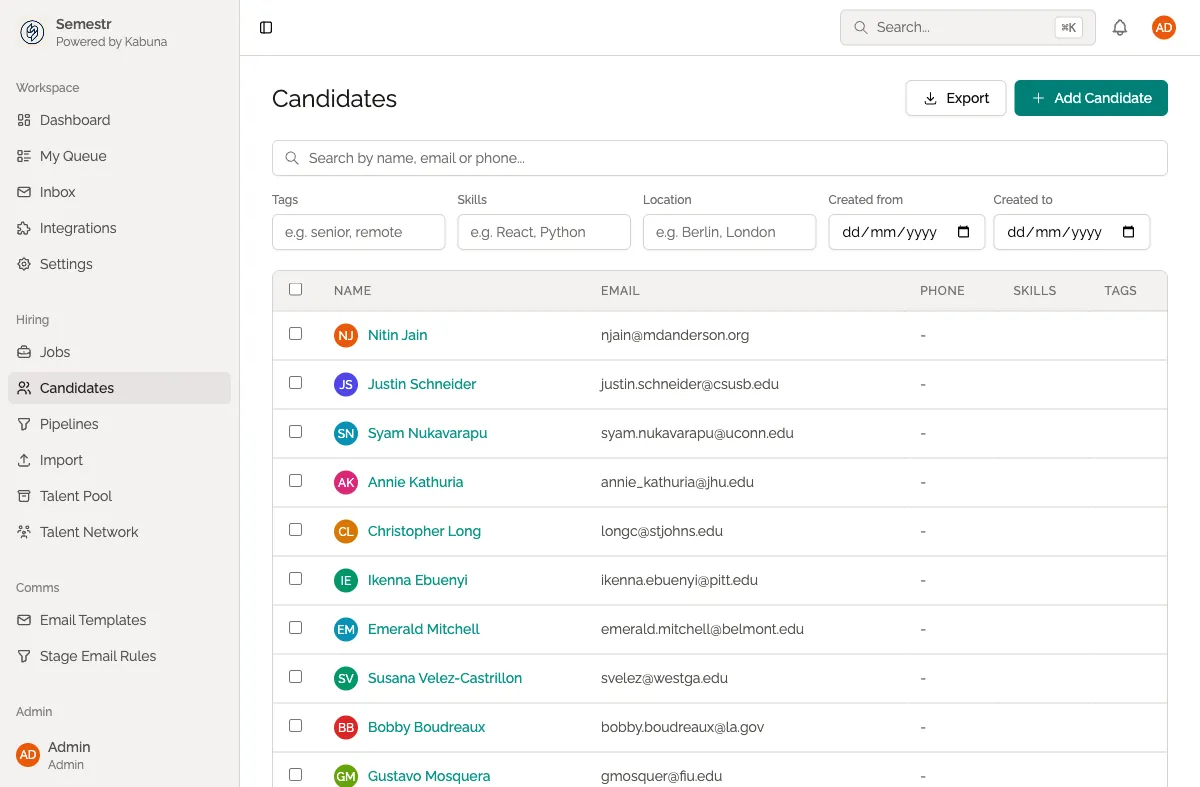Select the Talent Network icon

point(22,532)
